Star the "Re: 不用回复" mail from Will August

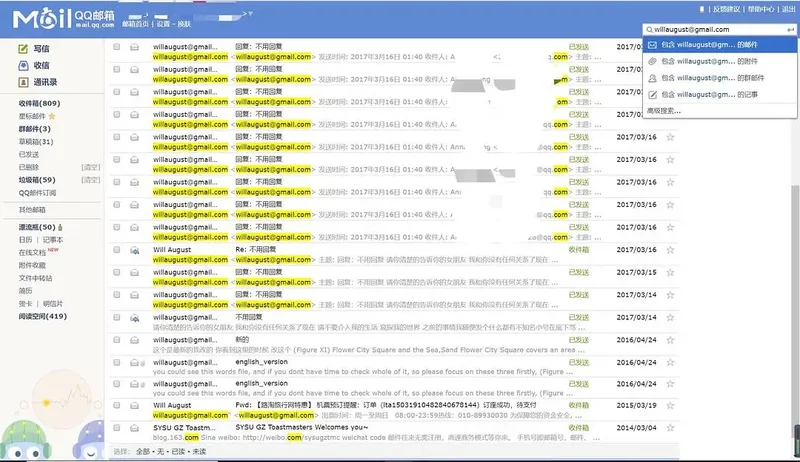(x=670, y=250)
